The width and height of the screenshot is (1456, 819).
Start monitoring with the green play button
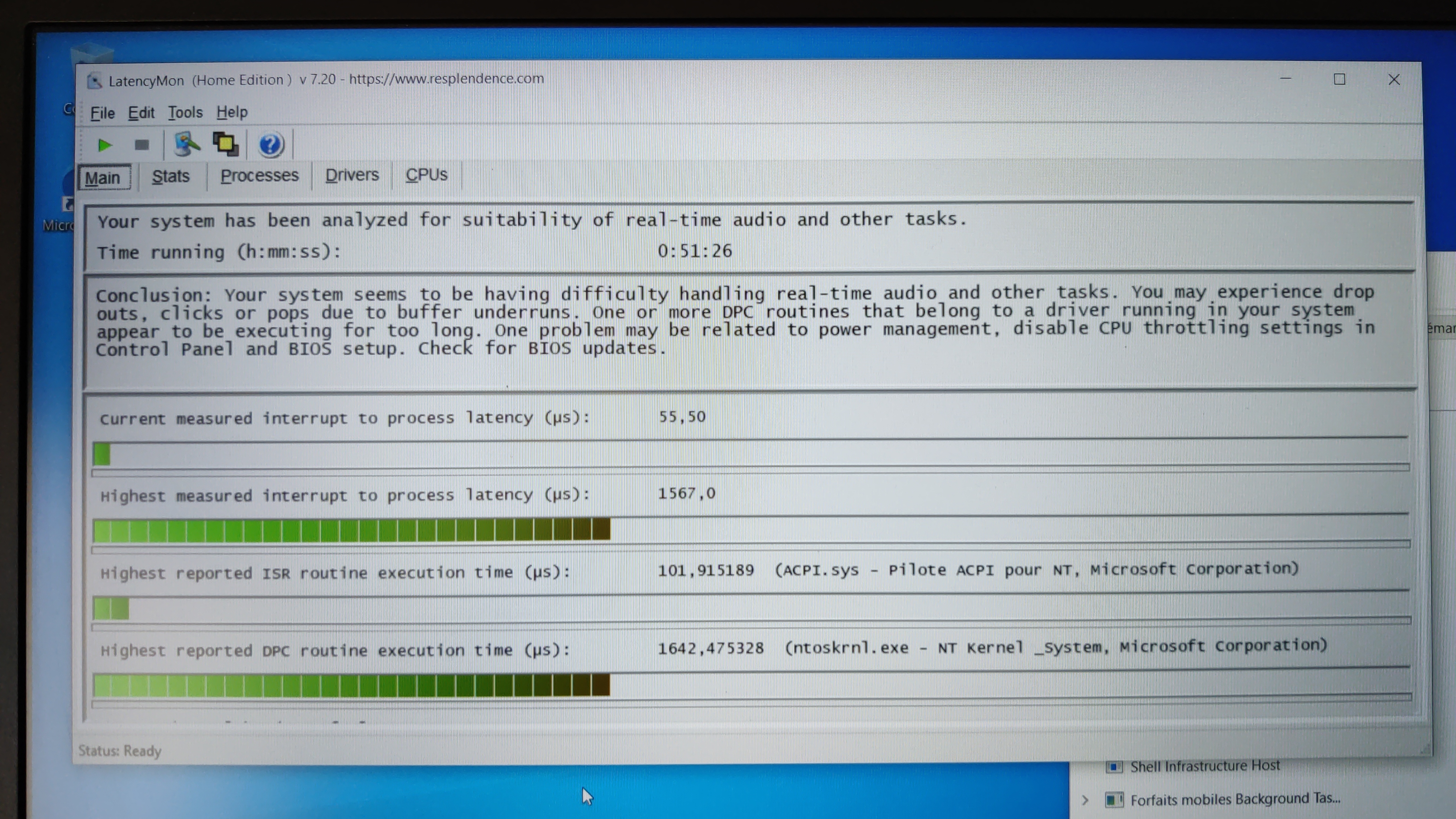[x=104, y=145]
